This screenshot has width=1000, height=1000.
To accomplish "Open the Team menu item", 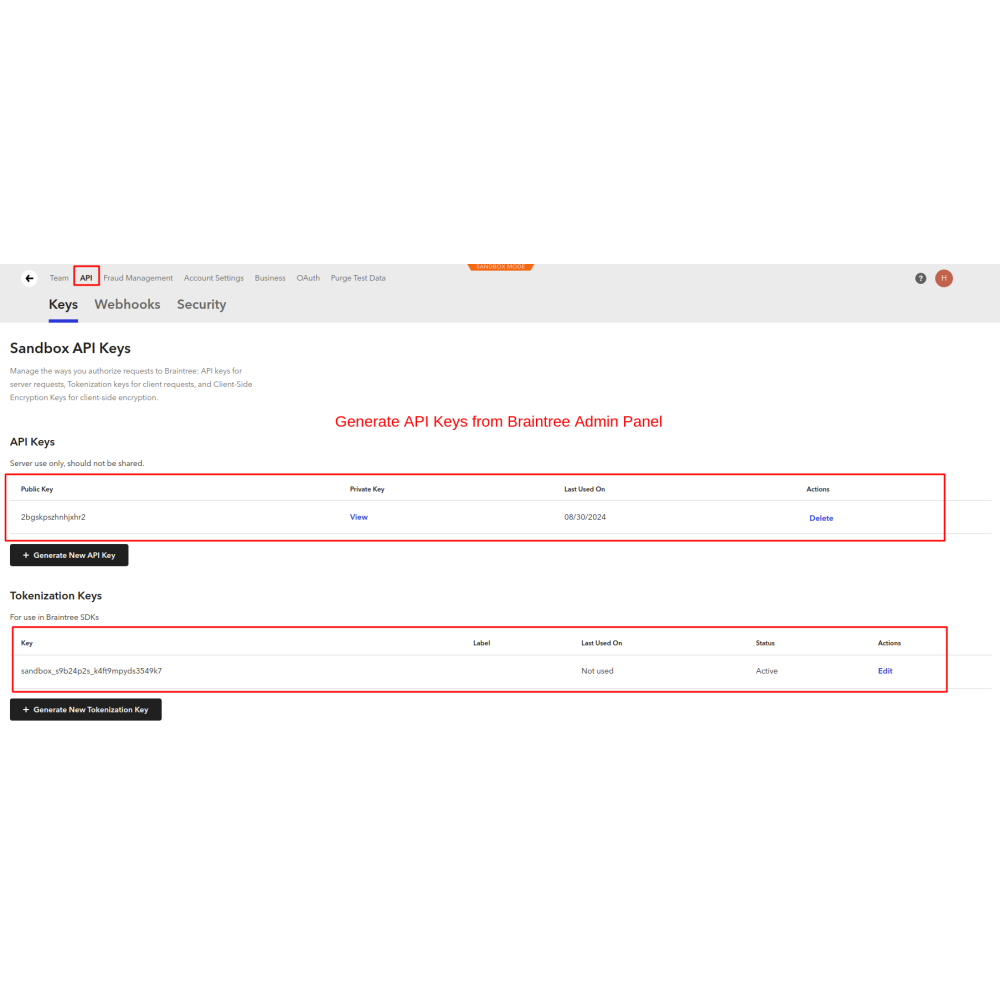I will pos(59,278).
